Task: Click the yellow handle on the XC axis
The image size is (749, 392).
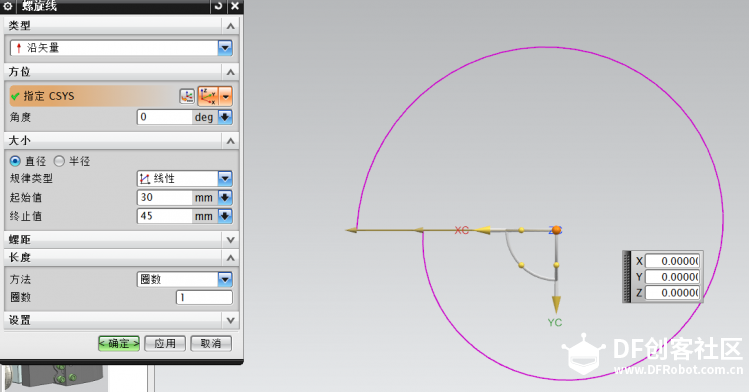Action: coord(521,230)
